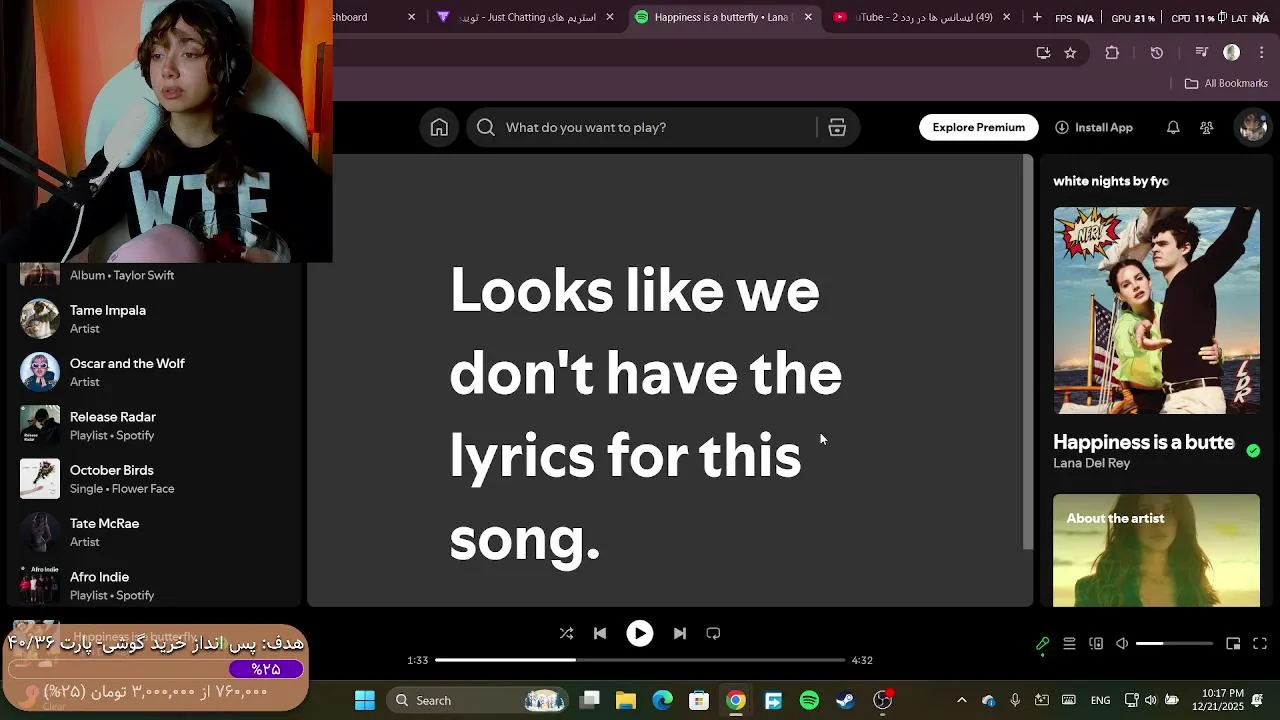Click the Release Radar cover thumbnail
1280x720 pixels.
[40, 425]
